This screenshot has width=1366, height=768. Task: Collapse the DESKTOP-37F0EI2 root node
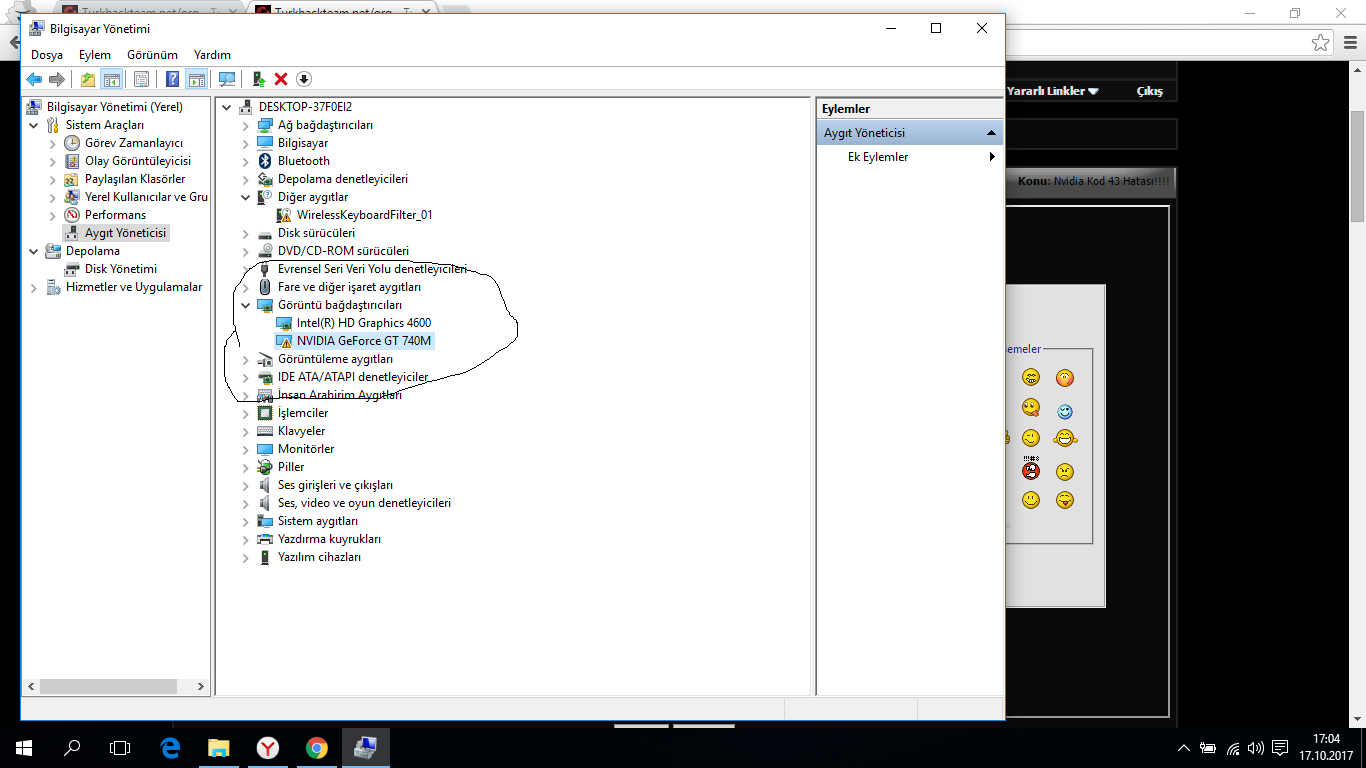coord(226,107)
